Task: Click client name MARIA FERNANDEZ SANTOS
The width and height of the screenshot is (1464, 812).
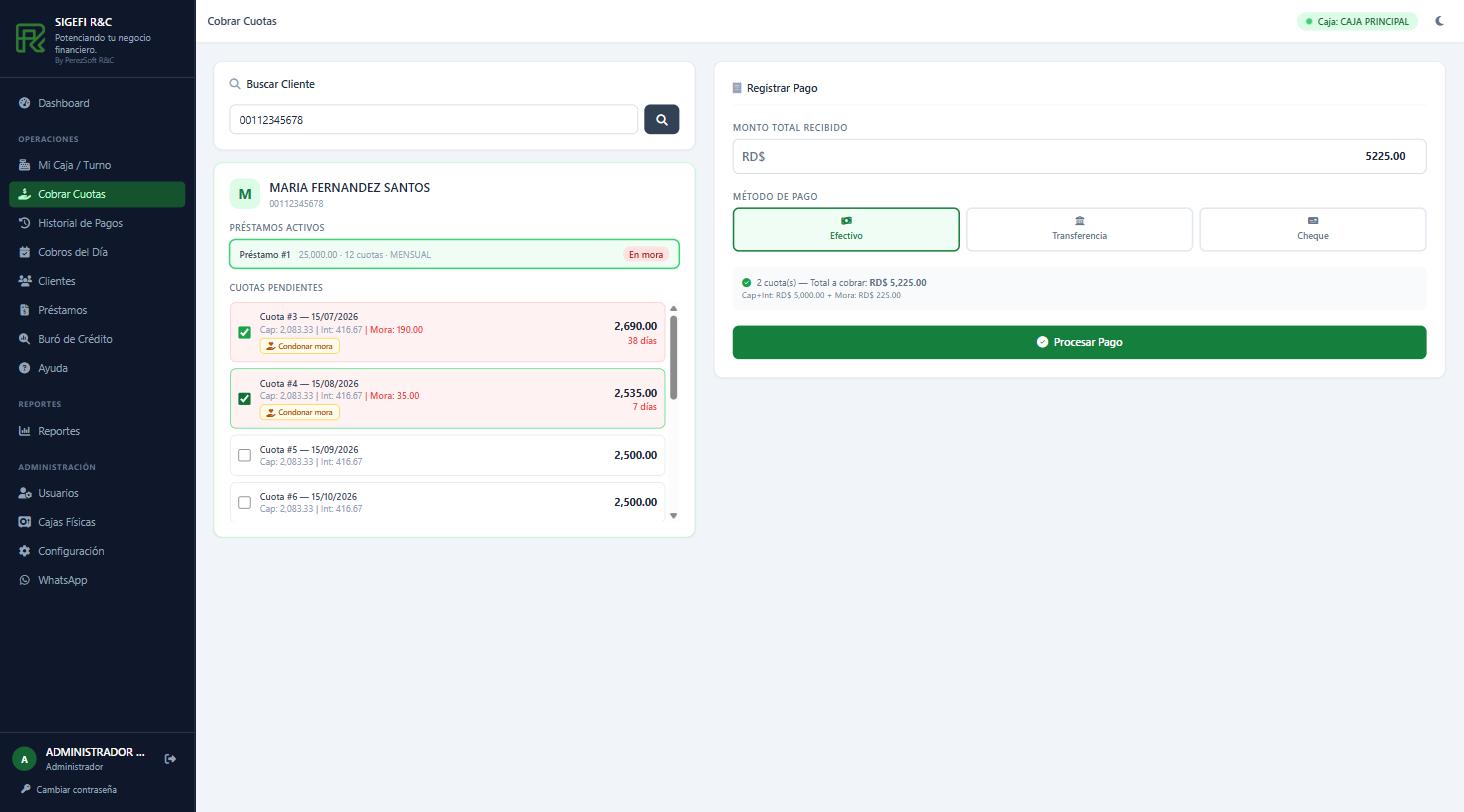Action: [x=349, y=187]
